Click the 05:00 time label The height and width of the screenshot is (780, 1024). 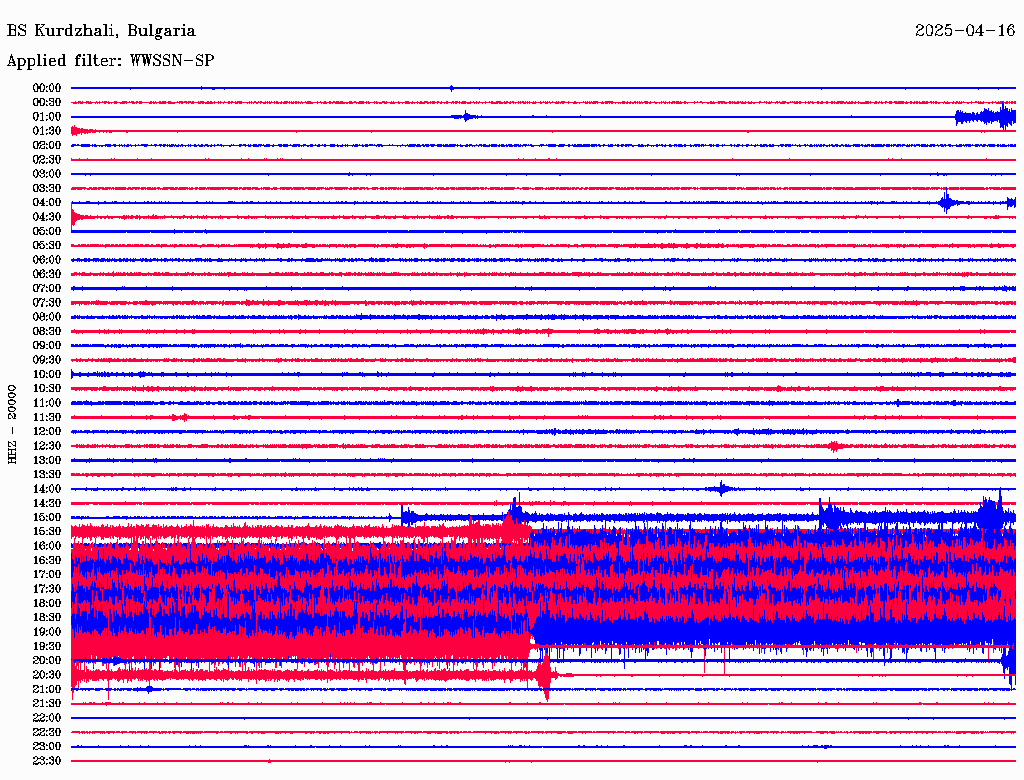click(x=47, y=231)
